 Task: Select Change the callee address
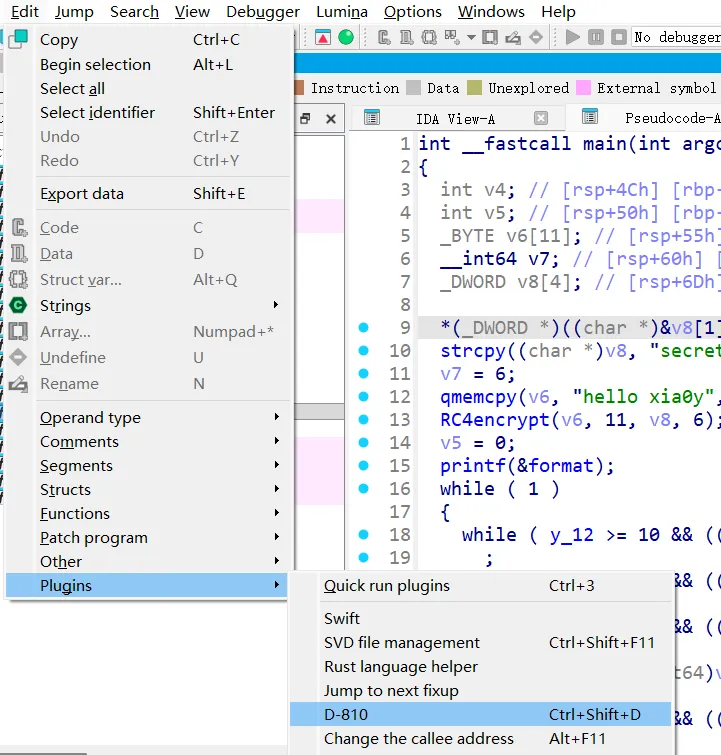click(x=481, y=739)
